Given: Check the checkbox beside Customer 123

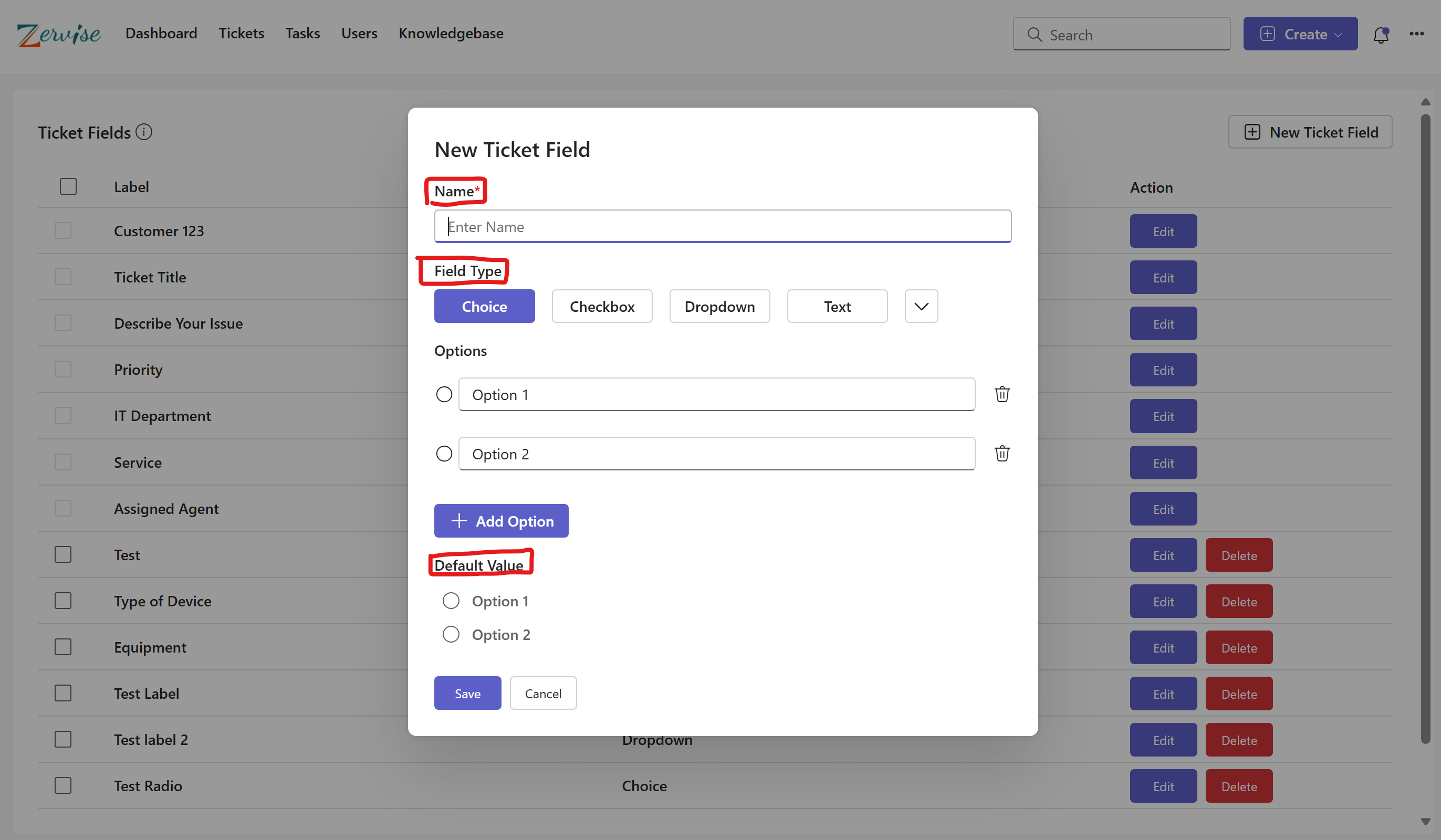Looking at the screenshot, I should [62, 230].
